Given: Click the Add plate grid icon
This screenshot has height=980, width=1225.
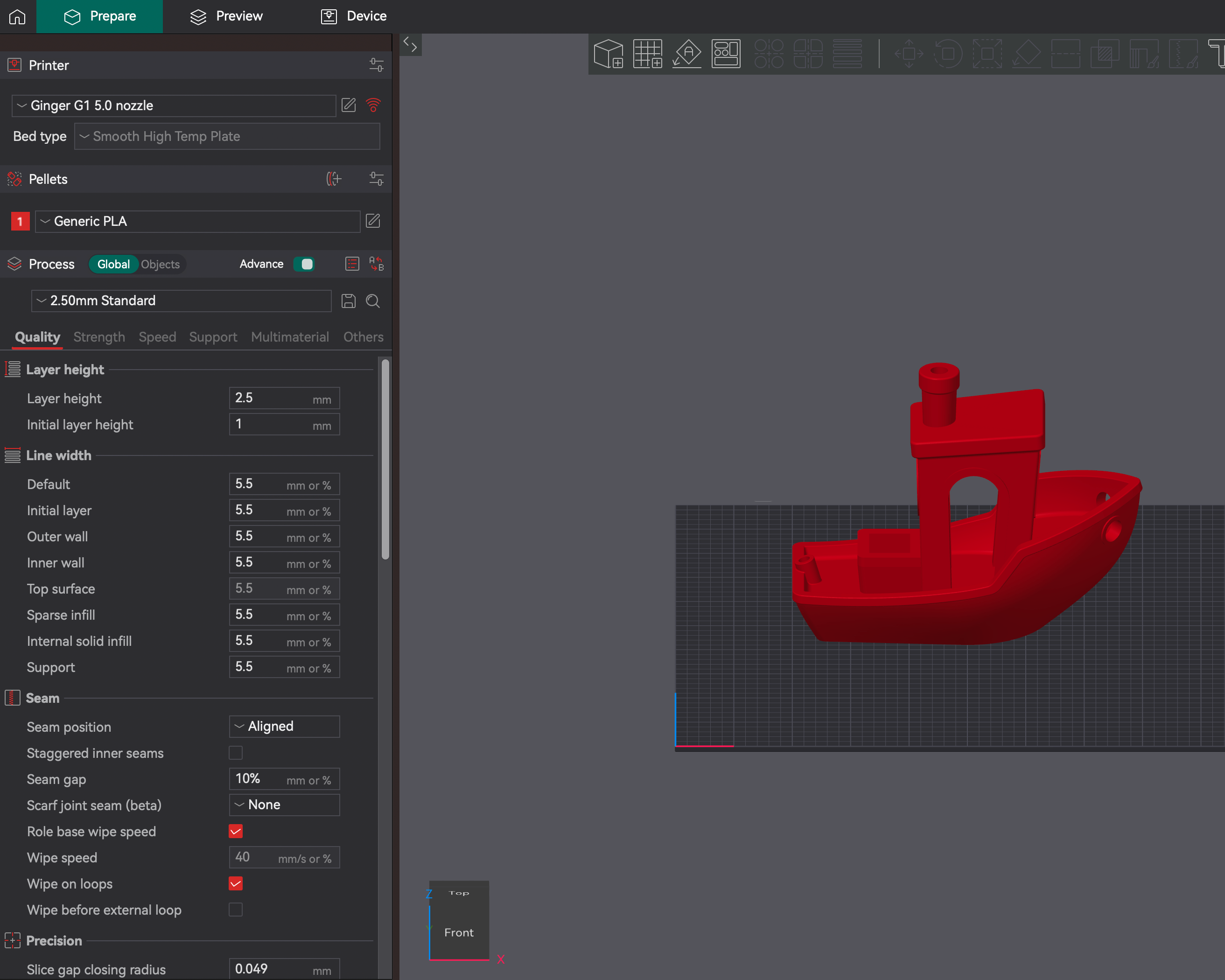Looking at the screenshot, I should click(x=647, y=54).
